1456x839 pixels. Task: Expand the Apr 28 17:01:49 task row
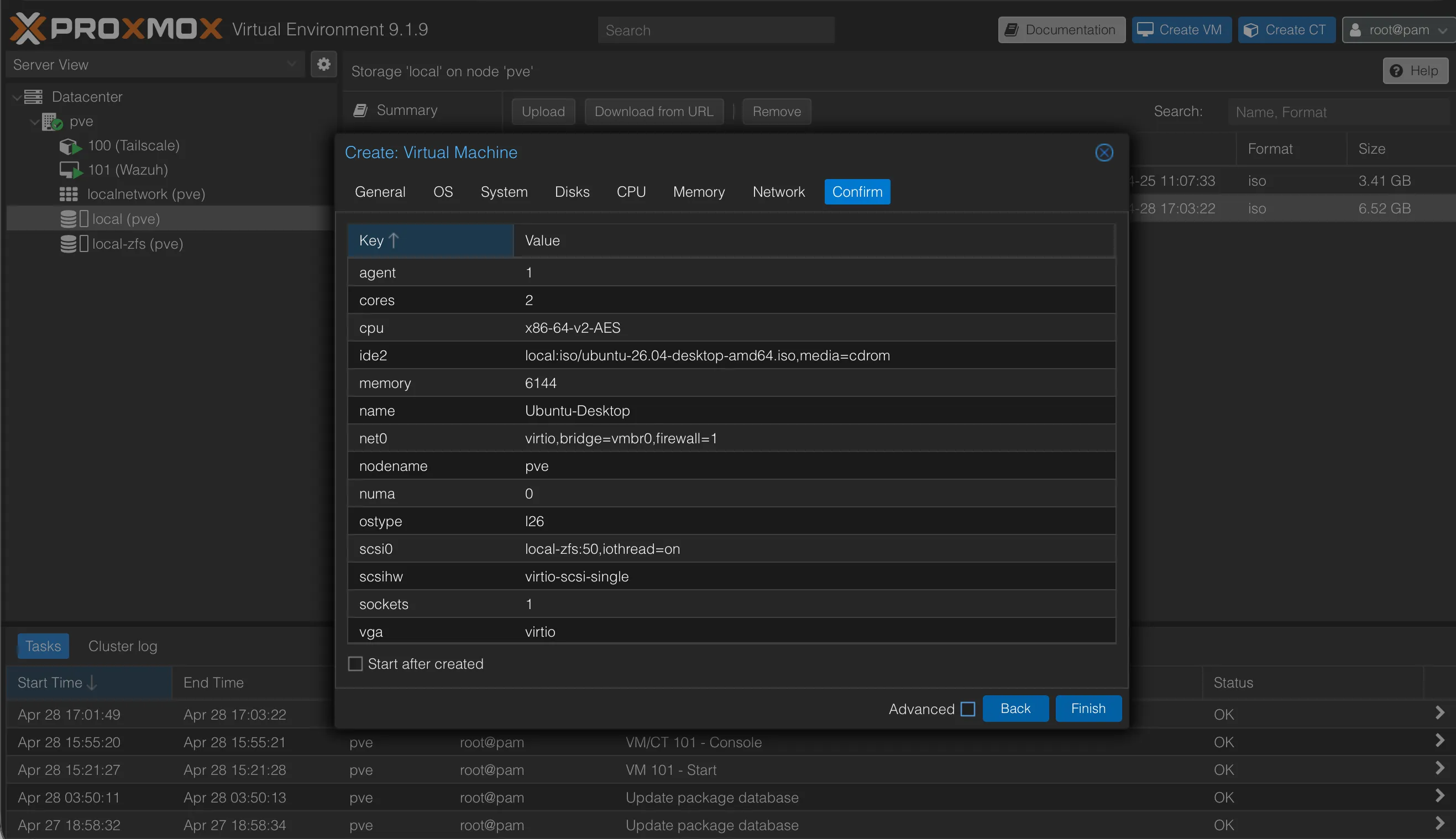click(1439, 713)
